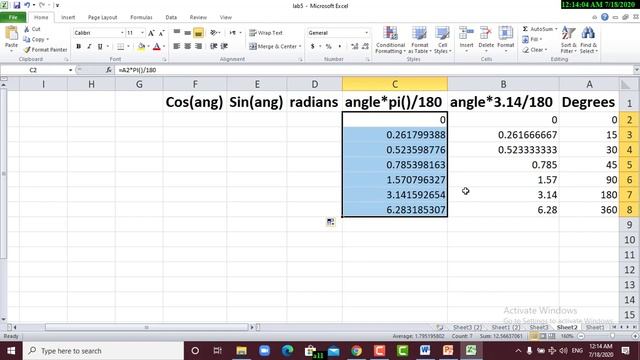Open File Explorer from the taskbar
Screen dimensions: 640x360
click(x=241, y=351)
